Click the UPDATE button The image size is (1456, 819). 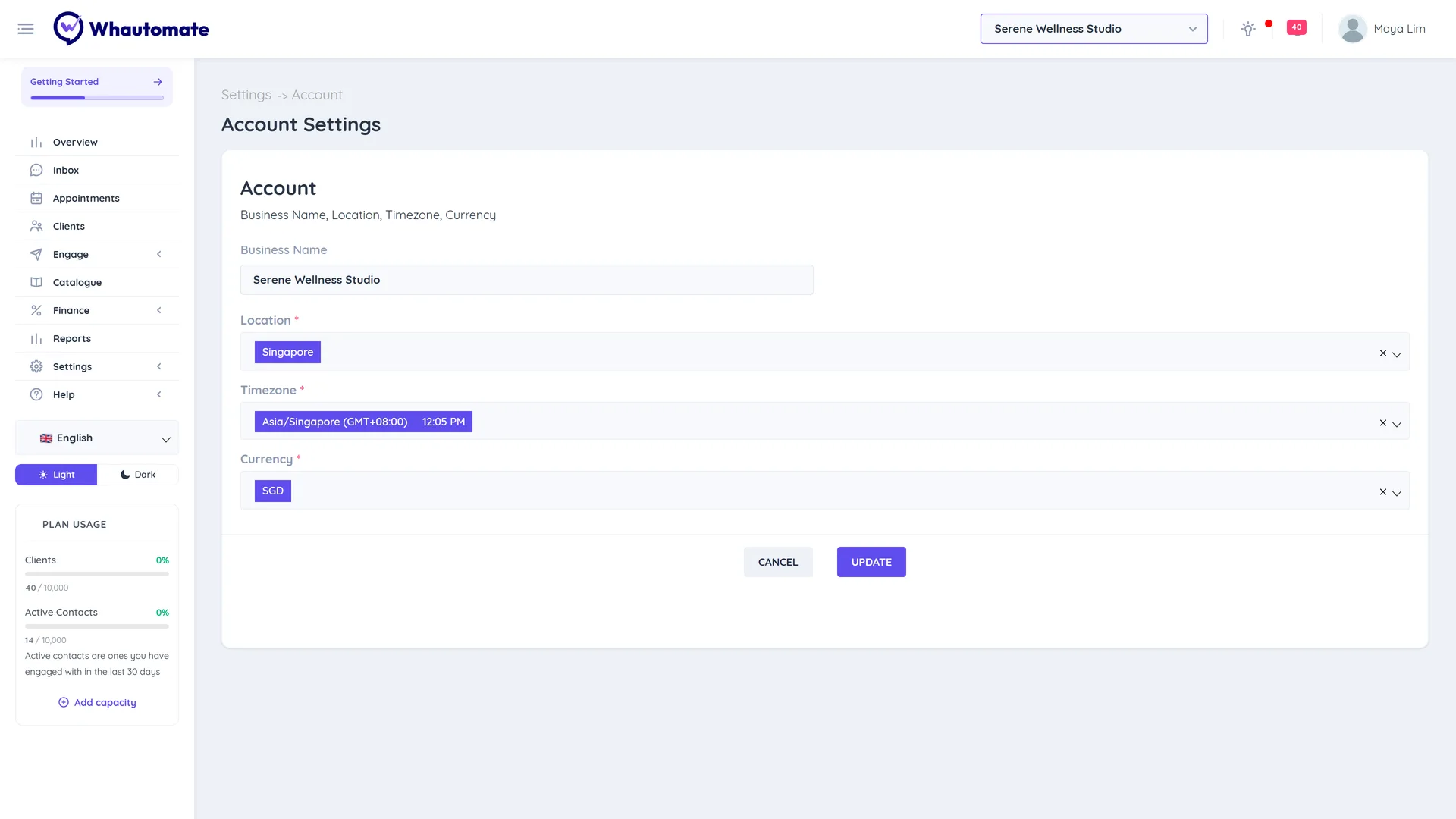pyautogui.click(x=871, y=562)
